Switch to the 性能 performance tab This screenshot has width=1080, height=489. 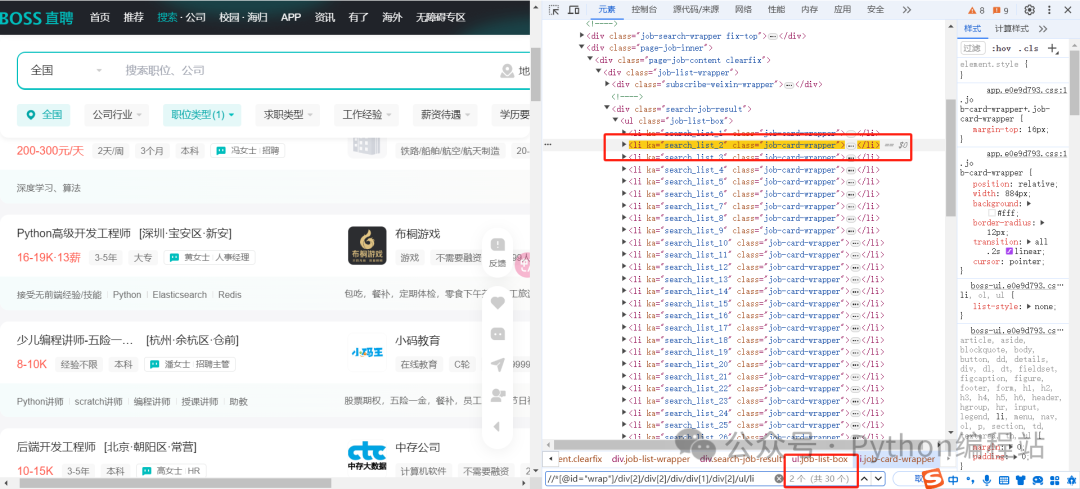777,10
